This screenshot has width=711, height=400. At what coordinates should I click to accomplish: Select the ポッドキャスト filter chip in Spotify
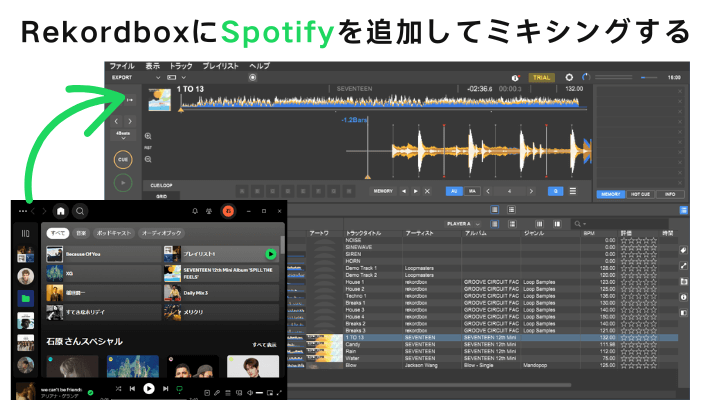pos(114,233)
